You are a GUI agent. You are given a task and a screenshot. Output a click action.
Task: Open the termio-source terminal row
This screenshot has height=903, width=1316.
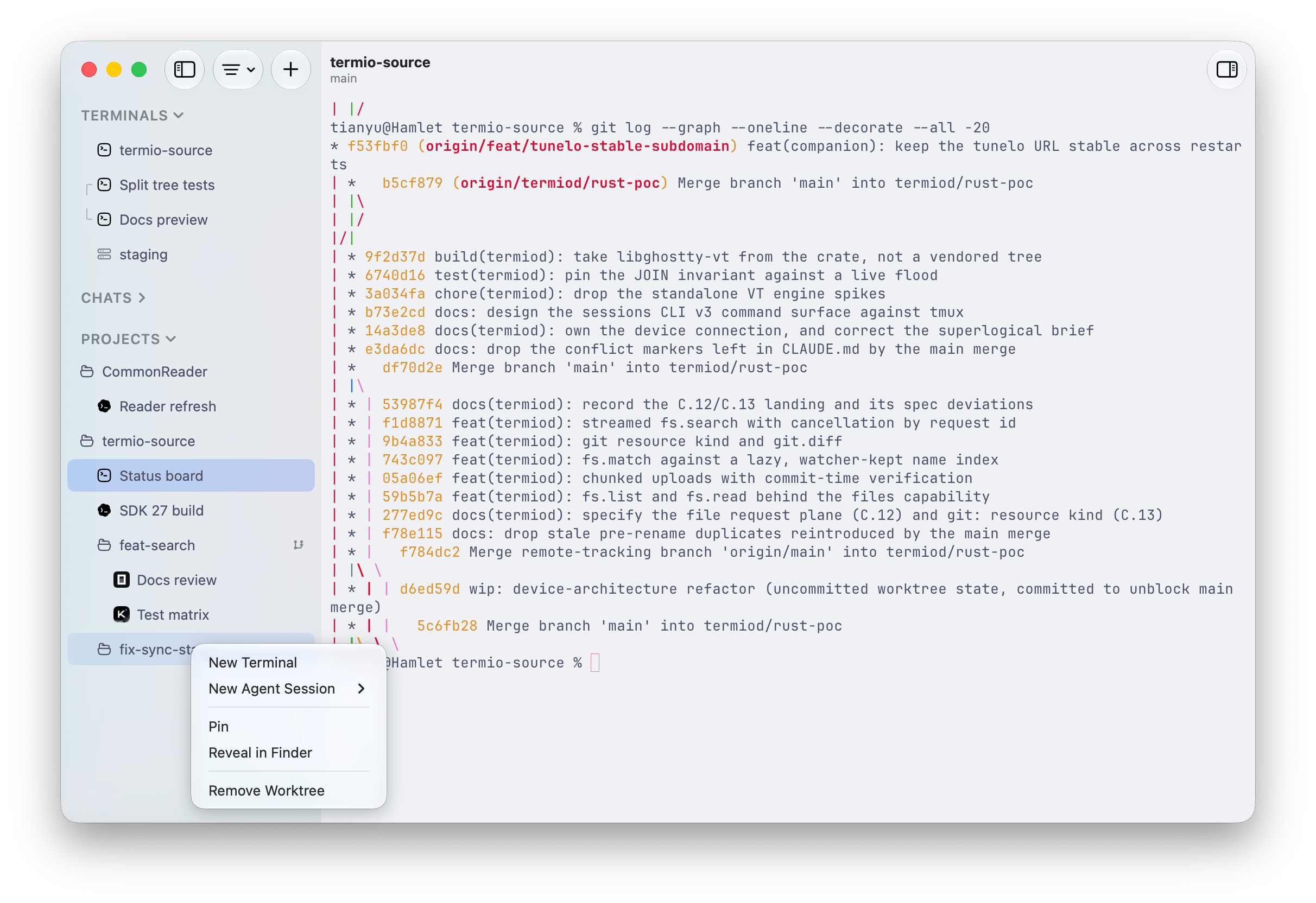click(191, 150)
